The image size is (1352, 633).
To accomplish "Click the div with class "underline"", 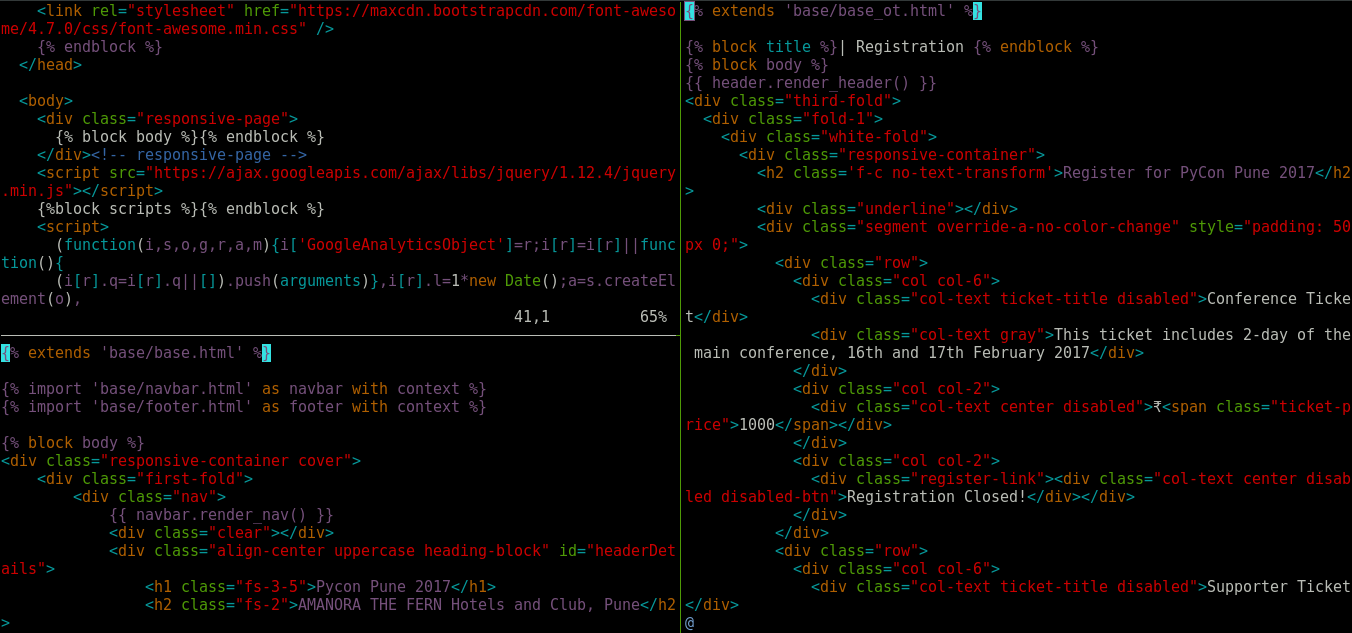I will (x=888, y=209).
